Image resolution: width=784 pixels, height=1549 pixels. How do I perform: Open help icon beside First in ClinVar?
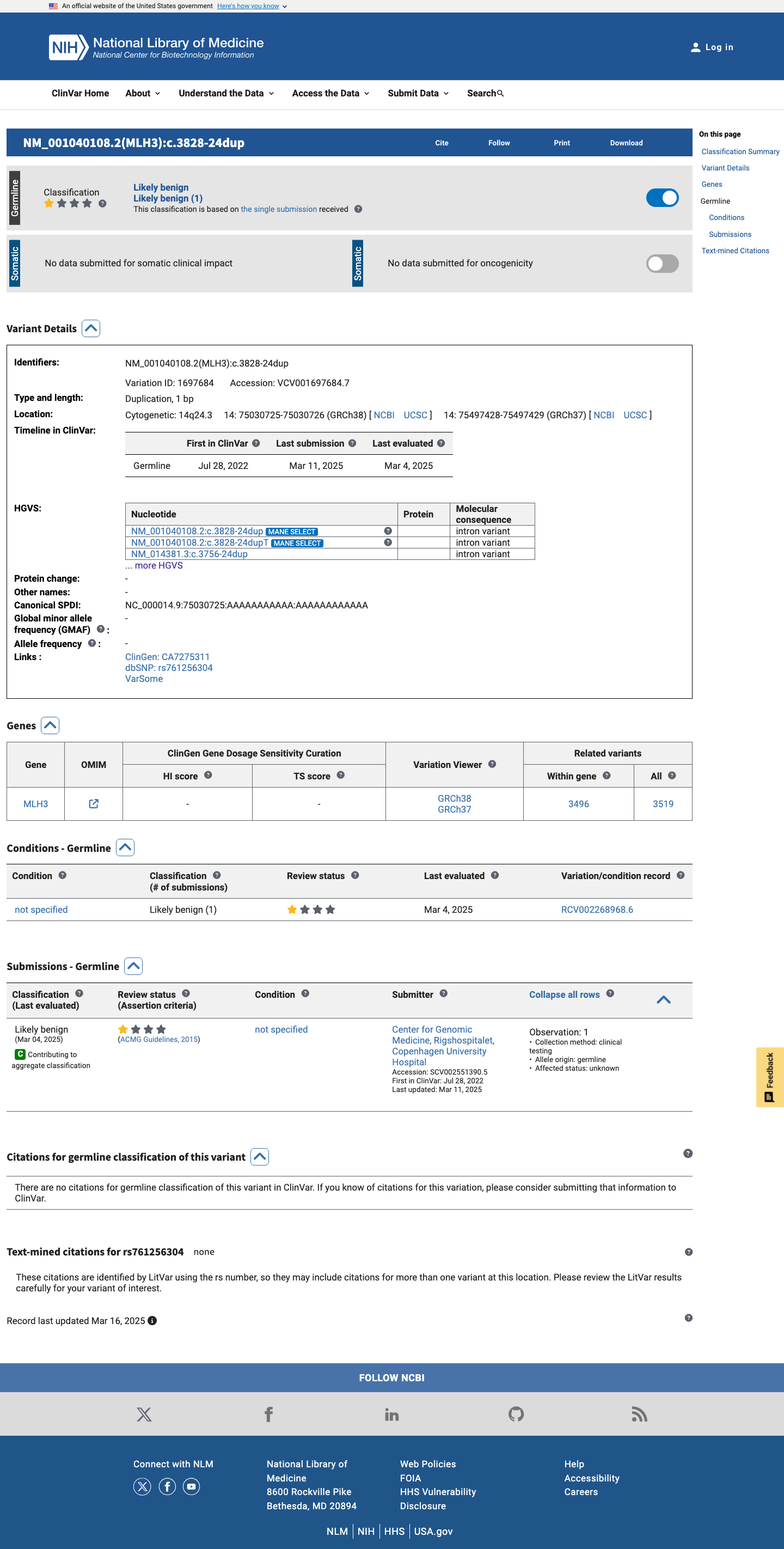pyautogui.click(x=256, y=443)
